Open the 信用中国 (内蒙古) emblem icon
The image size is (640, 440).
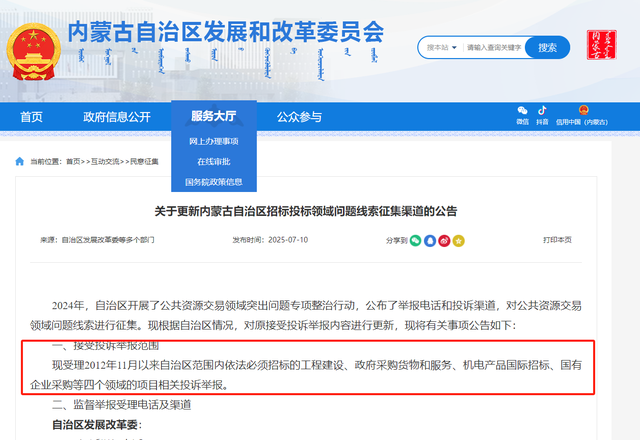pos(582,110)
